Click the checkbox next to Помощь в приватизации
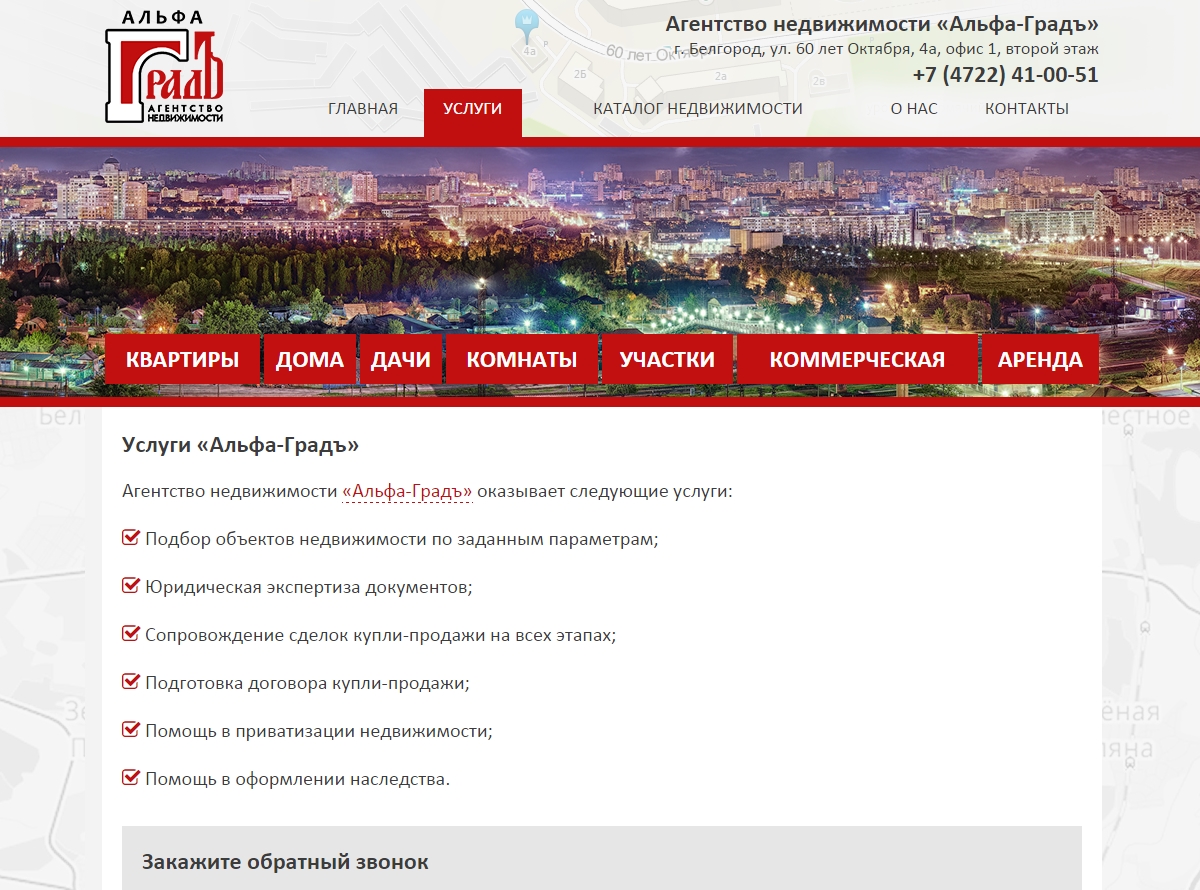The width and height of the screenshot is (1200, 890). click(130, 730)
